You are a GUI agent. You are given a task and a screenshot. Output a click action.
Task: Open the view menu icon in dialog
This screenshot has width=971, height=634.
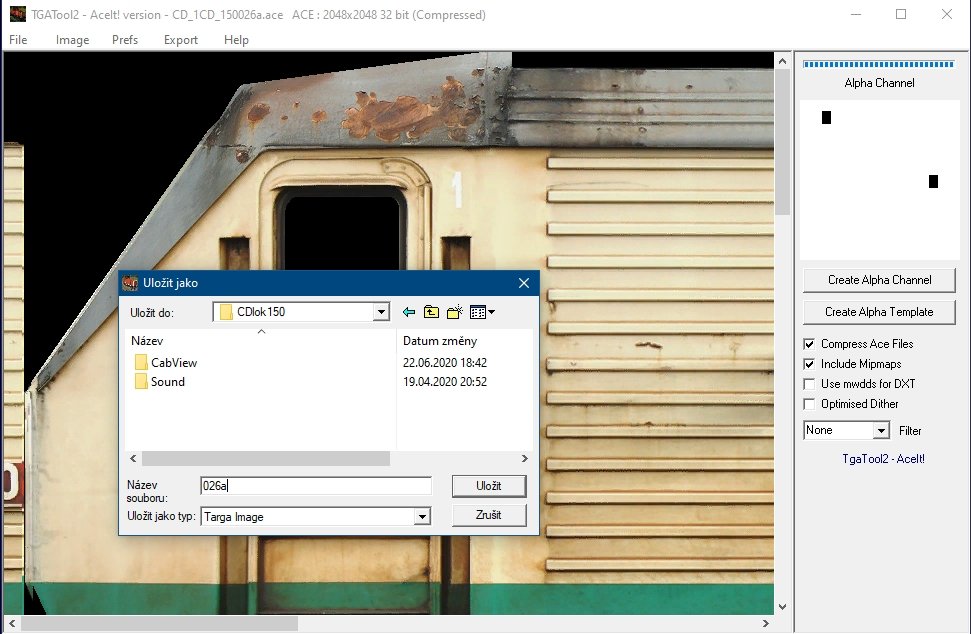pyautogui.click(x=482, y=312)
